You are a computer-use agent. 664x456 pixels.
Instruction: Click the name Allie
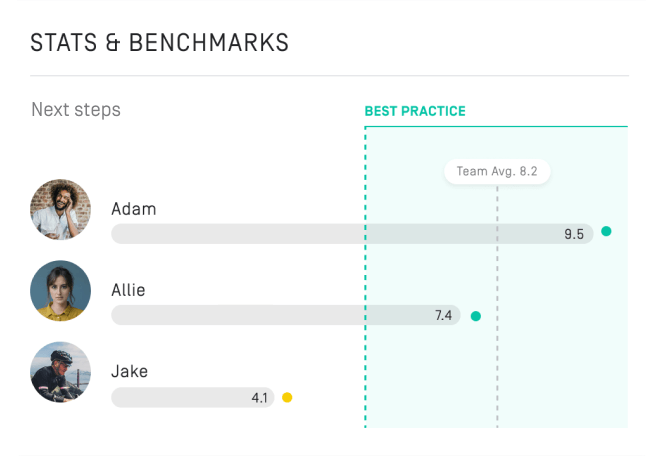tap(128, 290)
